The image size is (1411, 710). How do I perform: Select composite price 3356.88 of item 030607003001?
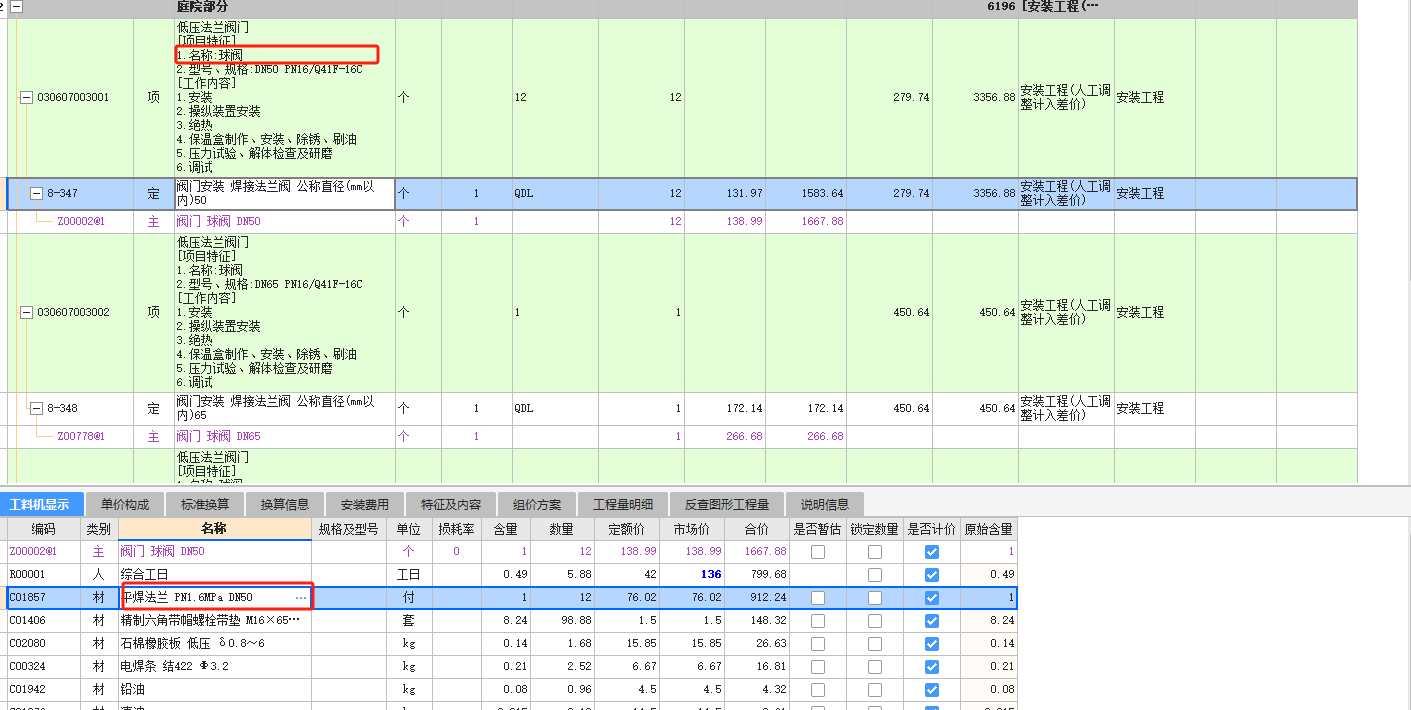(x=976, y=97)
